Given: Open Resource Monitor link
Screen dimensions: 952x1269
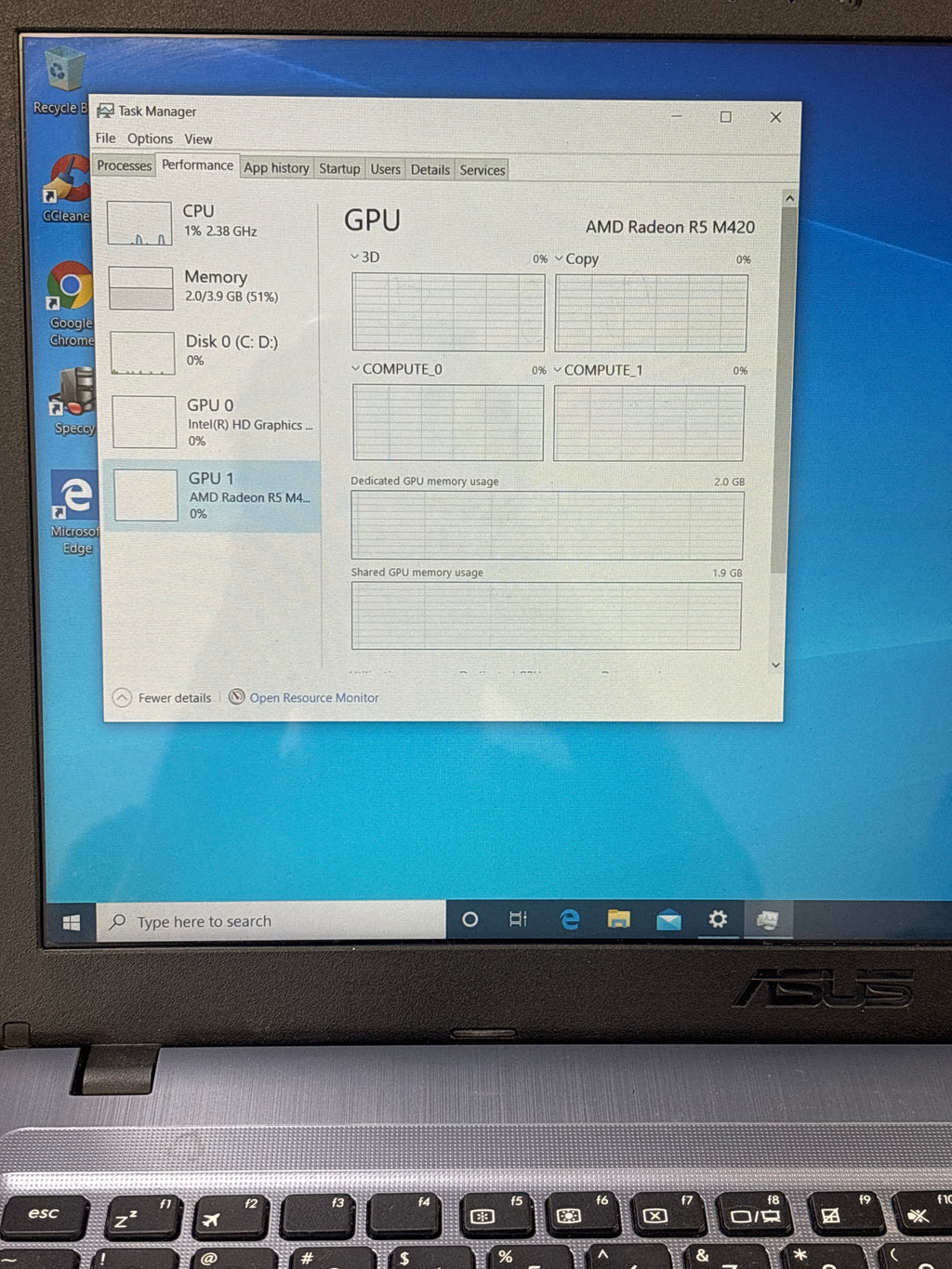Looking at the screenshot, I should click(x=313, y=698).
